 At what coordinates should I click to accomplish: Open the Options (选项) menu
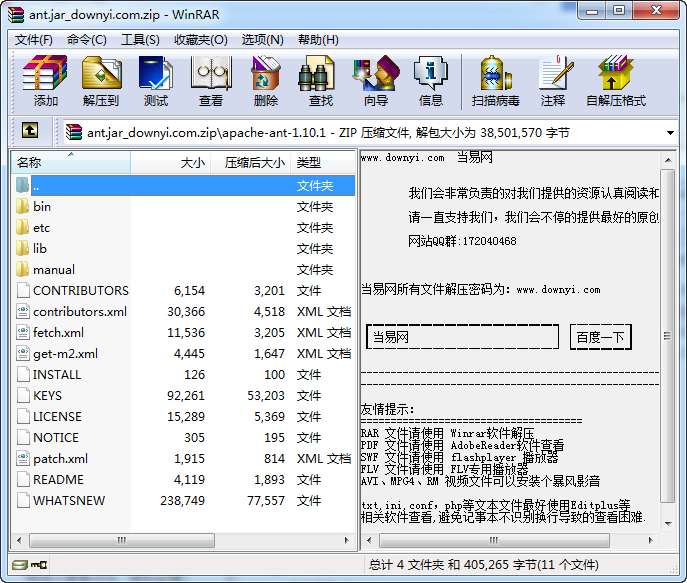coord(262,40)
